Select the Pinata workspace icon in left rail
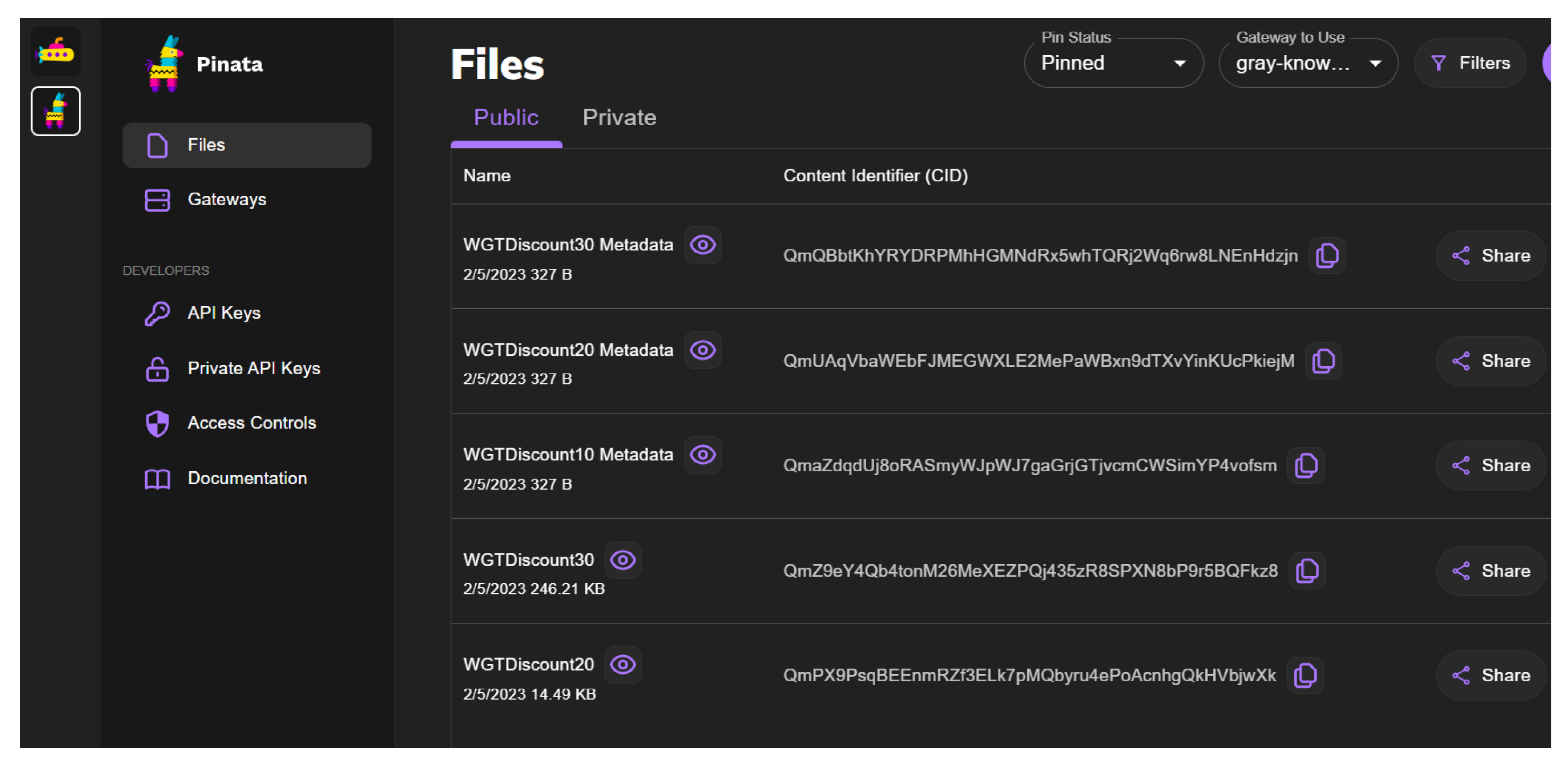The width and height of the screenshot is (1568, 766). pos(56,111)
